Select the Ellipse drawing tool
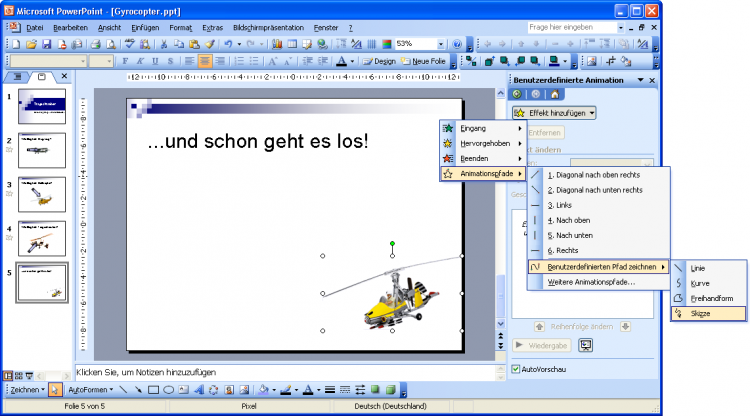The width and height of the screenshot is (750, 416). 170,390
